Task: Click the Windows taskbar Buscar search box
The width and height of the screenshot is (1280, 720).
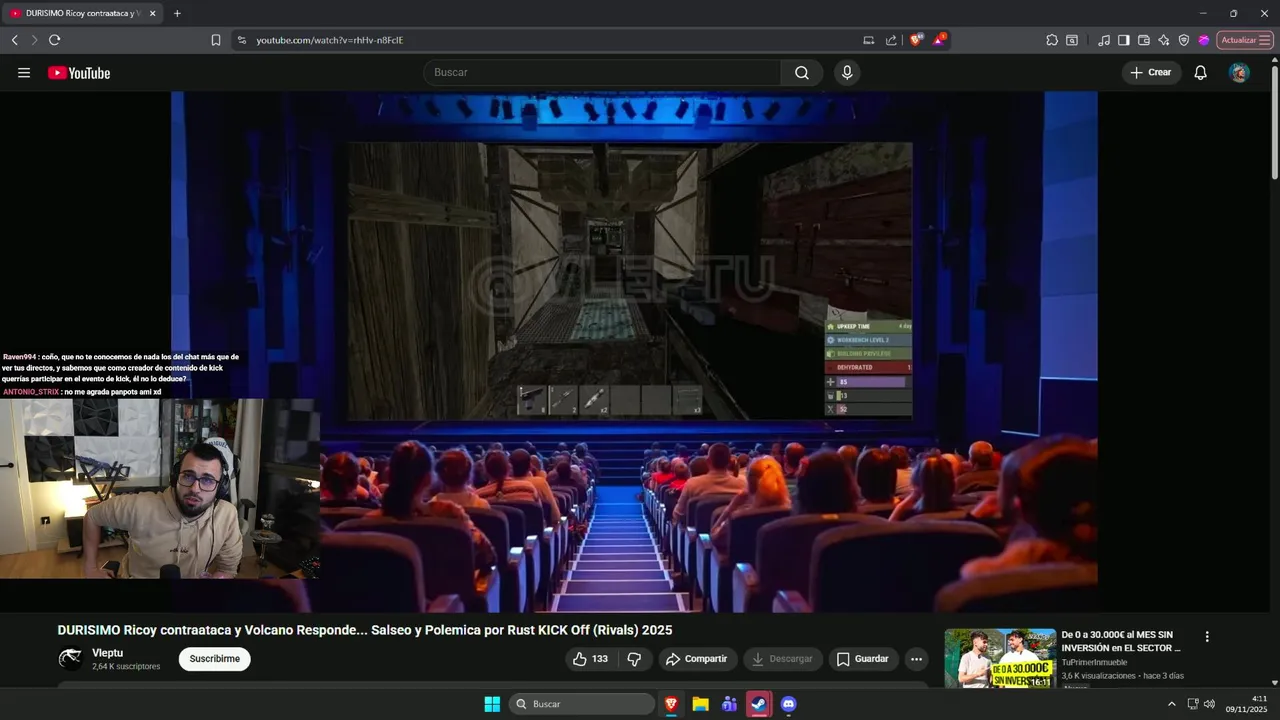Action: [x=582, y=704]
